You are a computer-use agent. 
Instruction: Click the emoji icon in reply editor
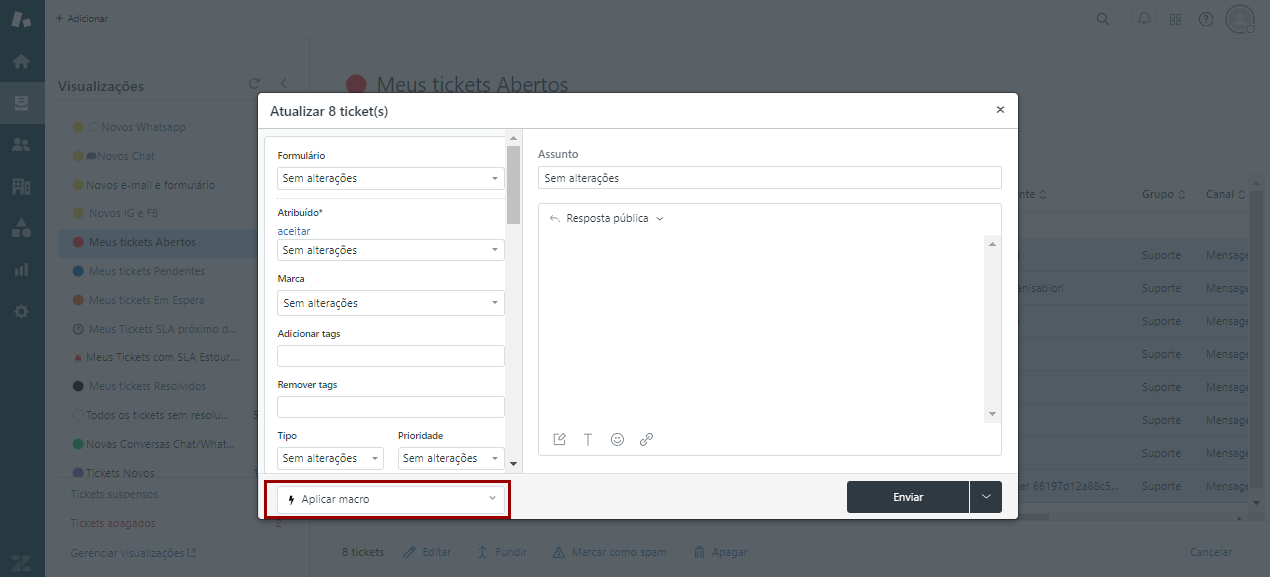pyautogui.click(x=617, y=439)
